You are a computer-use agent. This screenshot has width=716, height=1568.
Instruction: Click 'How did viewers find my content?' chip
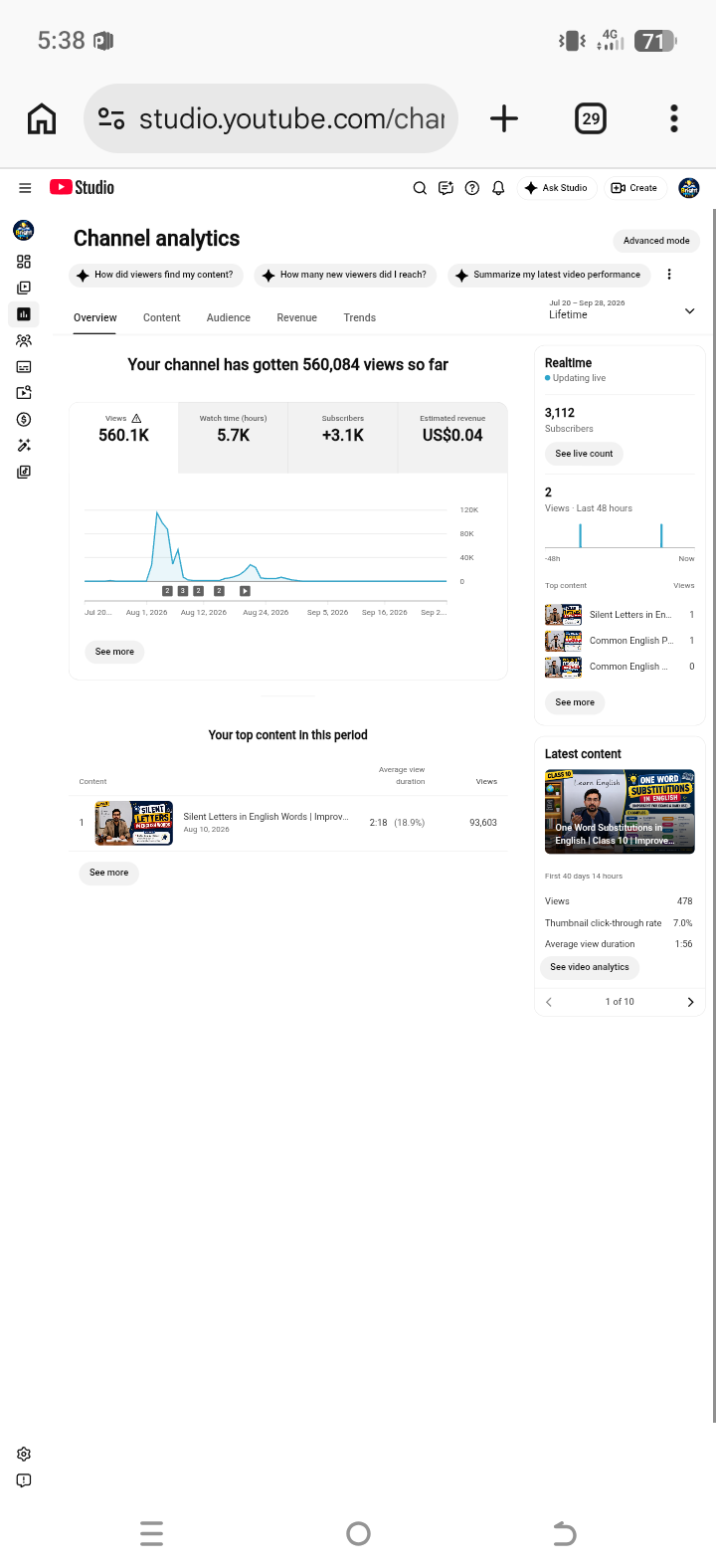pos(156,275)
